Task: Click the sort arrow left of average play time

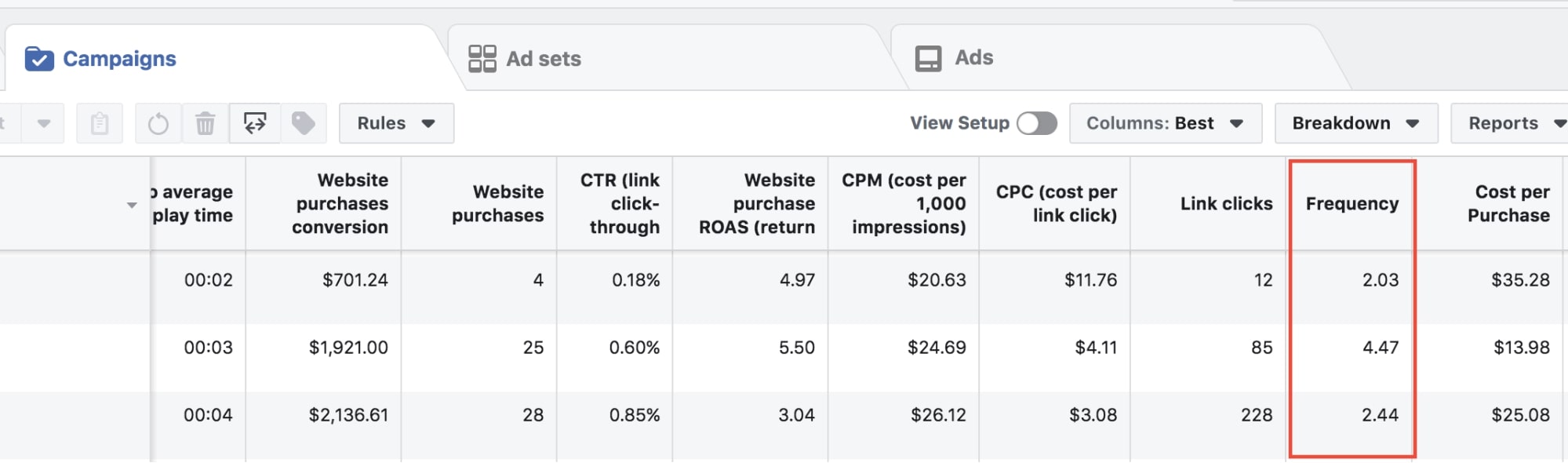Action: coord(132,206)
